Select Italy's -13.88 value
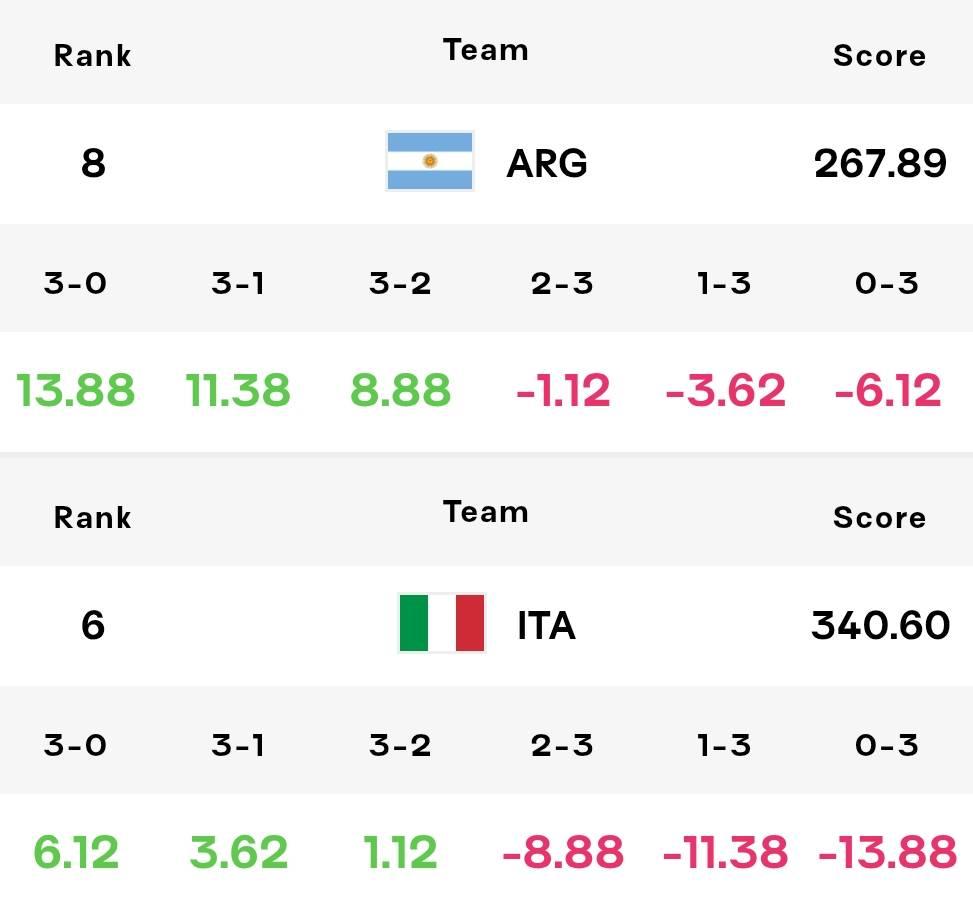 (887, 852)
